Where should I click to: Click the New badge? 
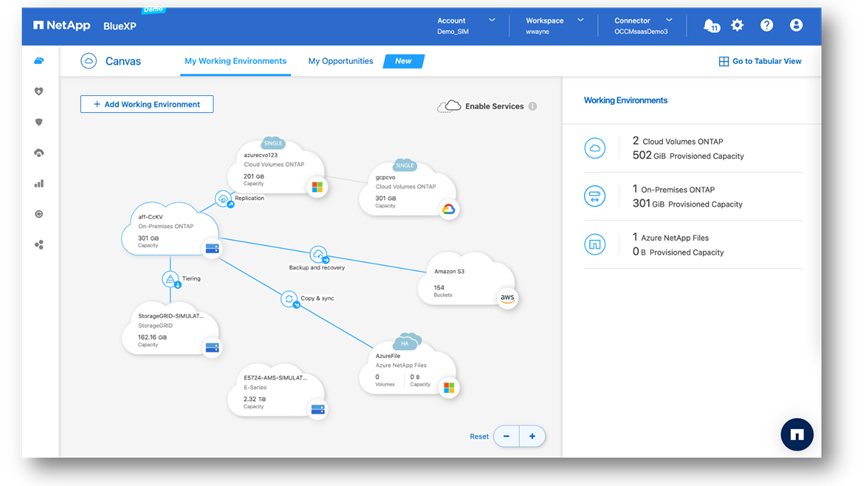click(x=403, y=61)
